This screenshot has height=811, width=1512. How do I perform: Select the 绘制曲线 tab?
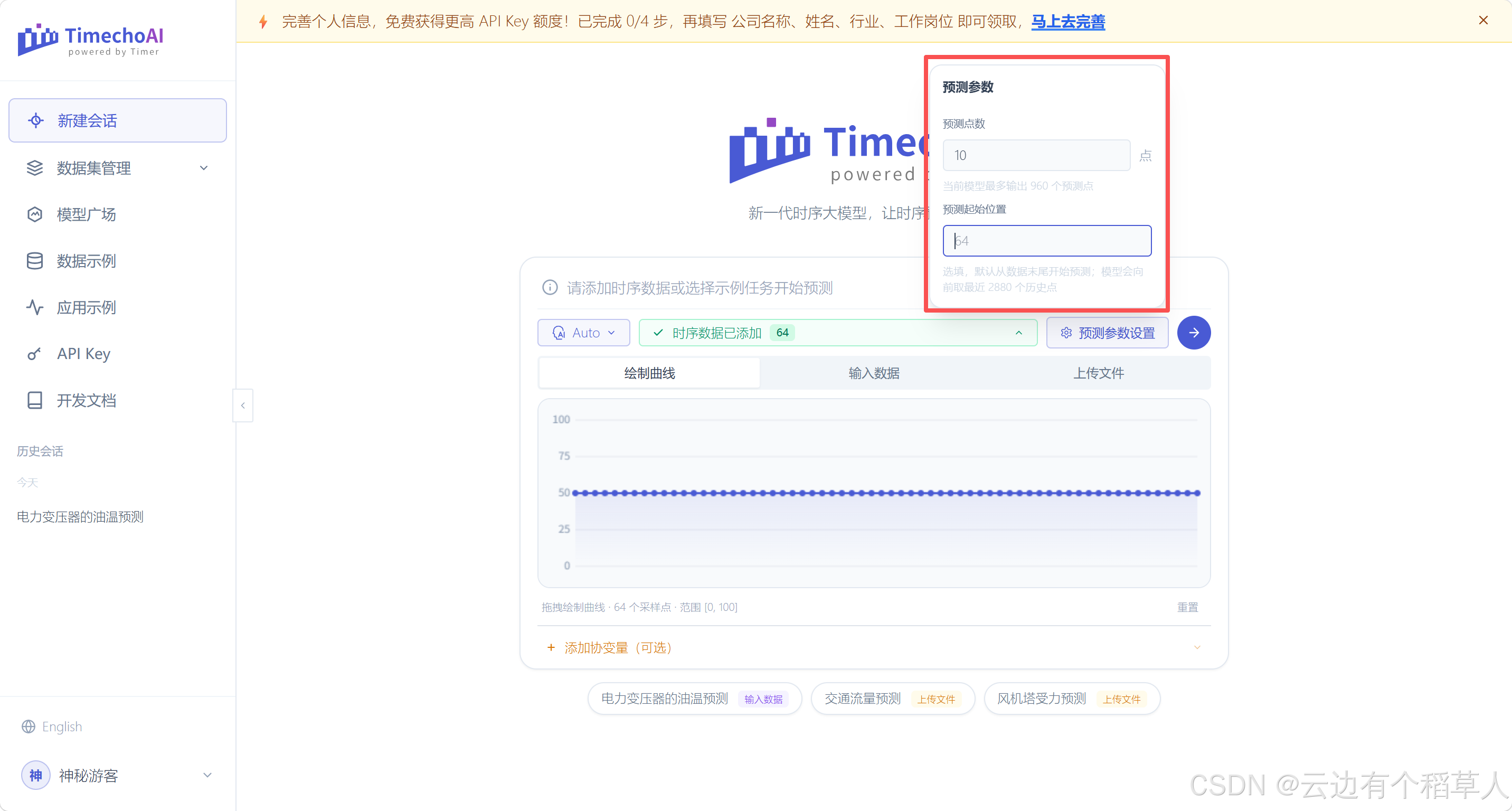pyautogui.click(x=650, y=373)
